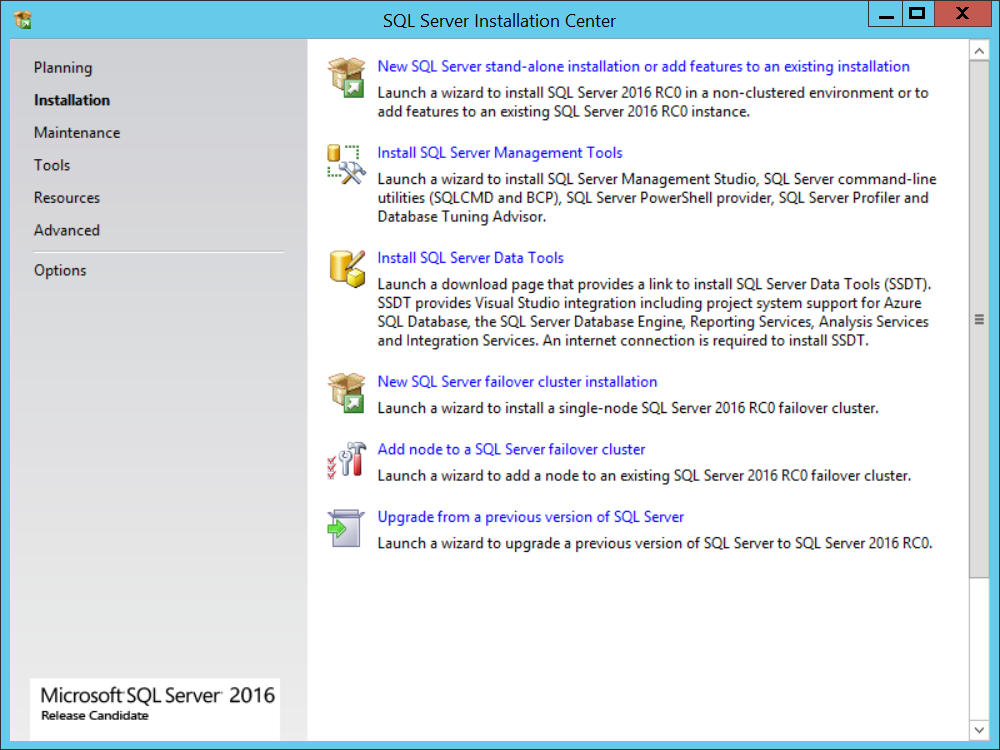Image resolution: width=1000 pixels, height=750 pixels.
Task: Click the green Upgrade arrow icon
Action: coord(347,527)
